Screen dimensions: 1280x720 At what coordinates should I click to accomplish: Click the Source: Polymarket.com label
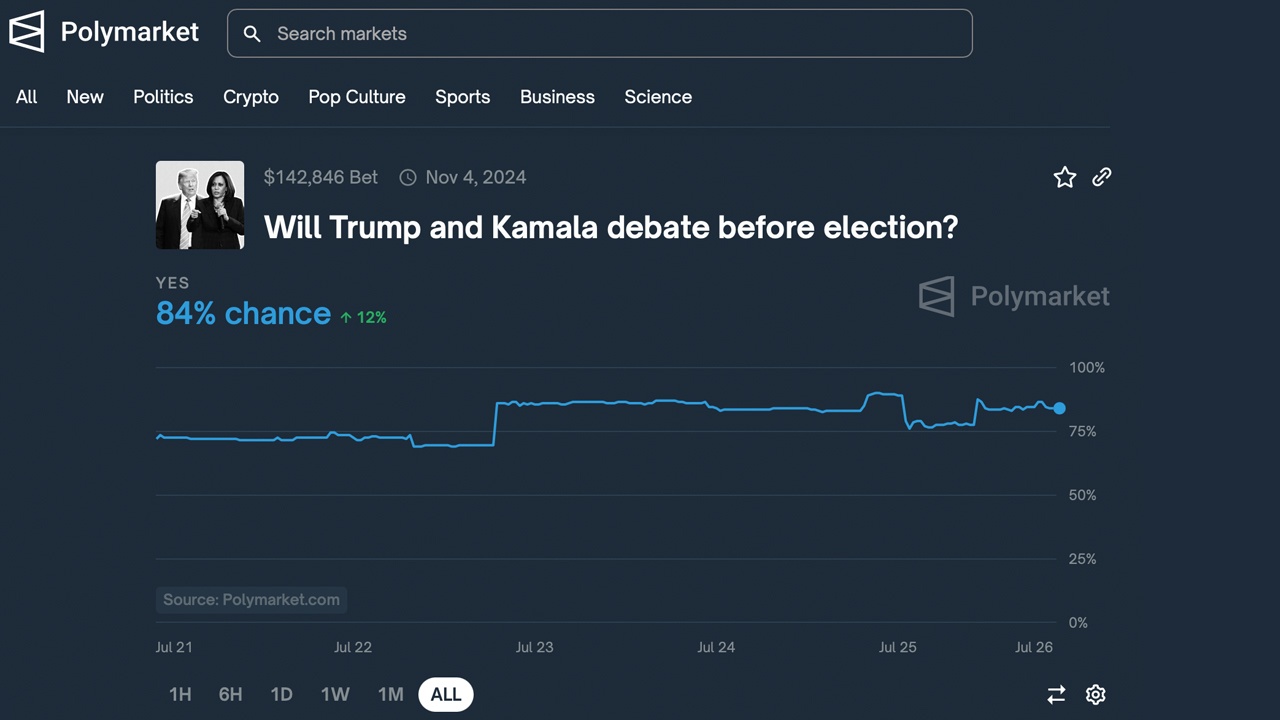click(251, 599)
